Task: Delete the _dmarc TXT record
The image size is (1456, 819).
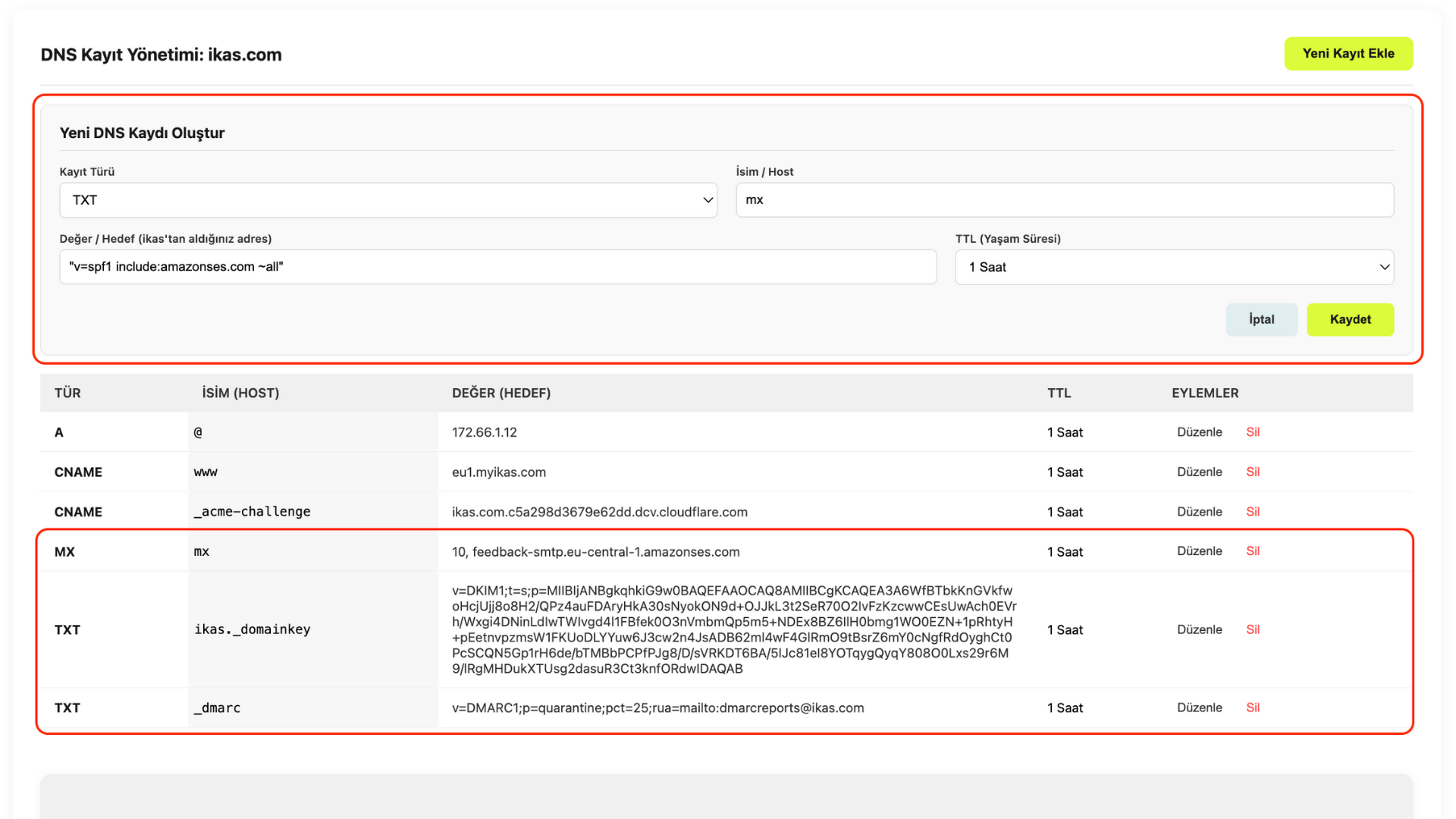Action: (1253, 708)
